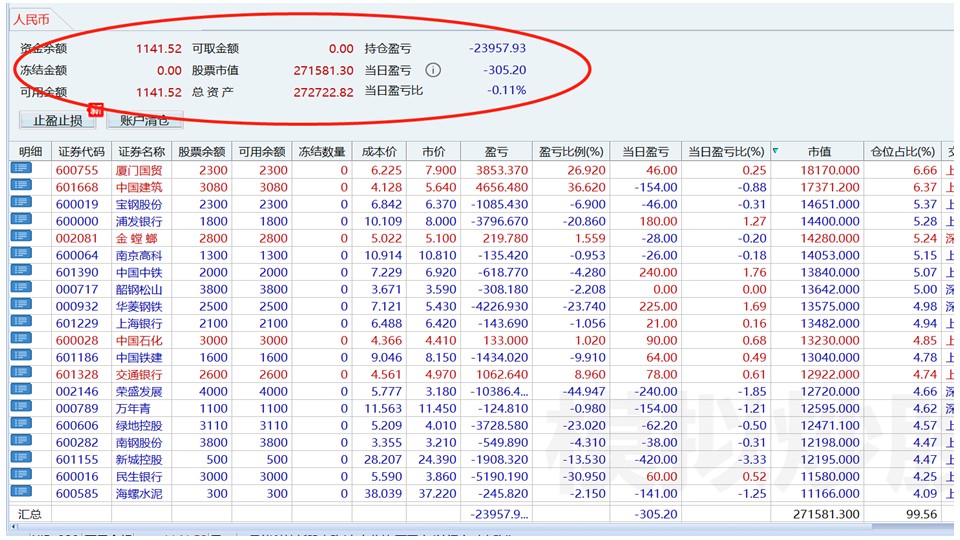Open detail icon for 中国中铁 row
Image resolution: width=960 pixels, height=540 pixels.
coord(21,271)
